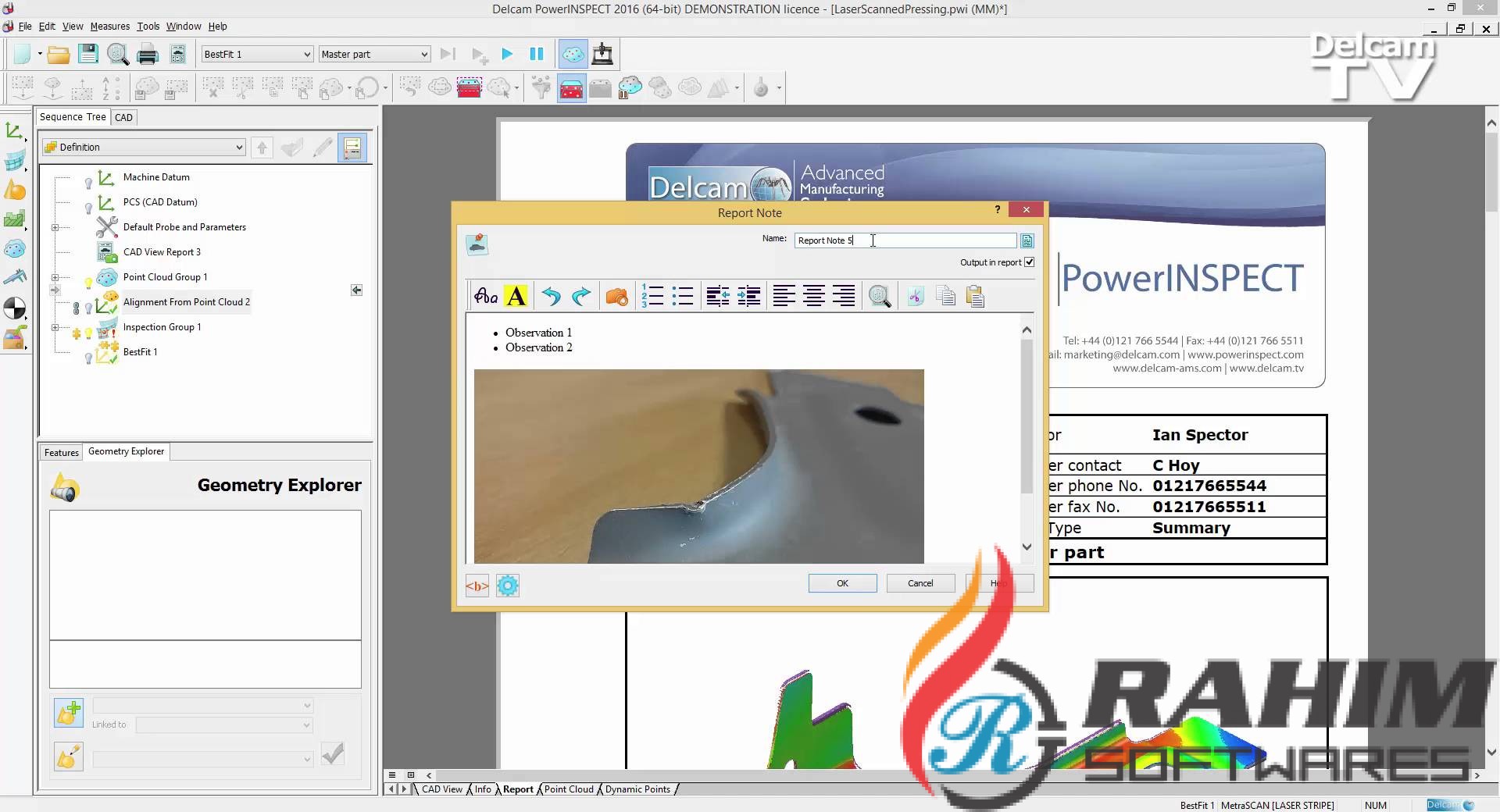
Task: Toggle the sequence tree view mode button
Action: coord(352,148)
